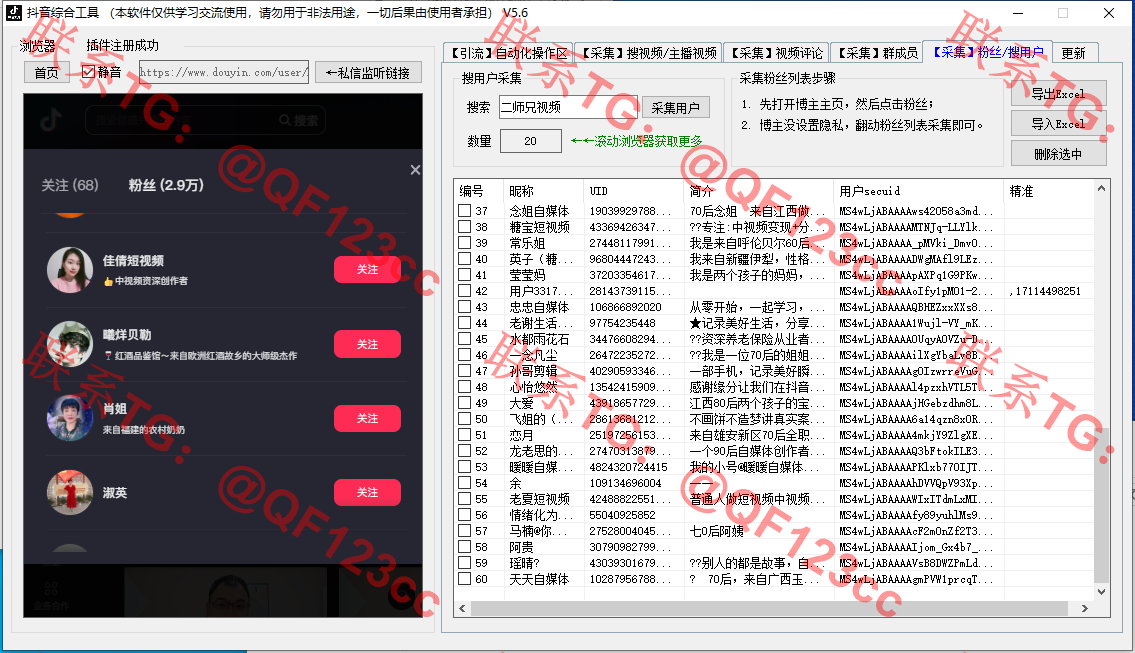The height and width of the screenshot is (653, 1135).
Task: Select nickname 念姐自媒体 in table
Action: tap(539, 211)
